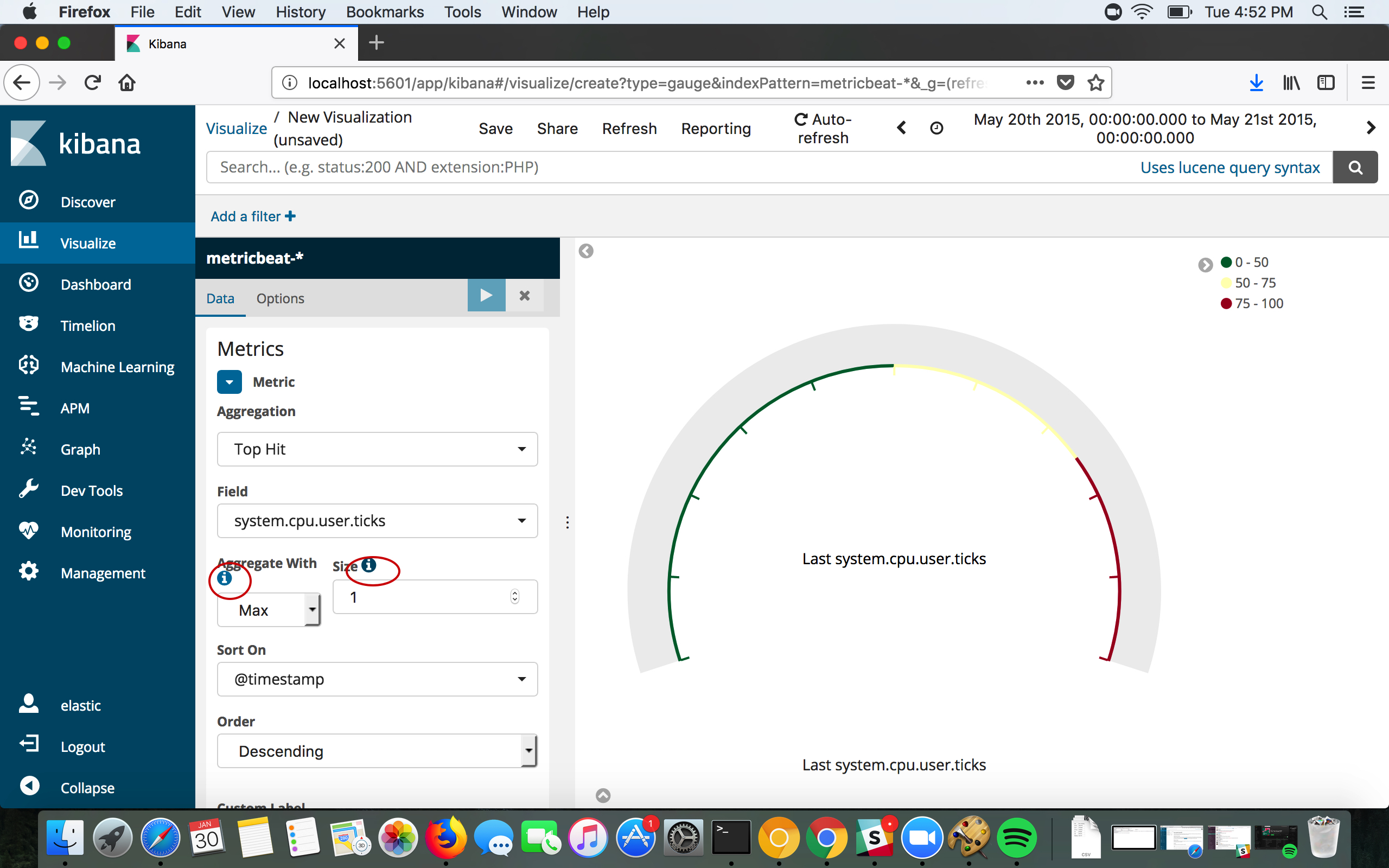Screen dimensions: 1389x868
Task: Click the Share toolbar button
Action: point(557,129)
